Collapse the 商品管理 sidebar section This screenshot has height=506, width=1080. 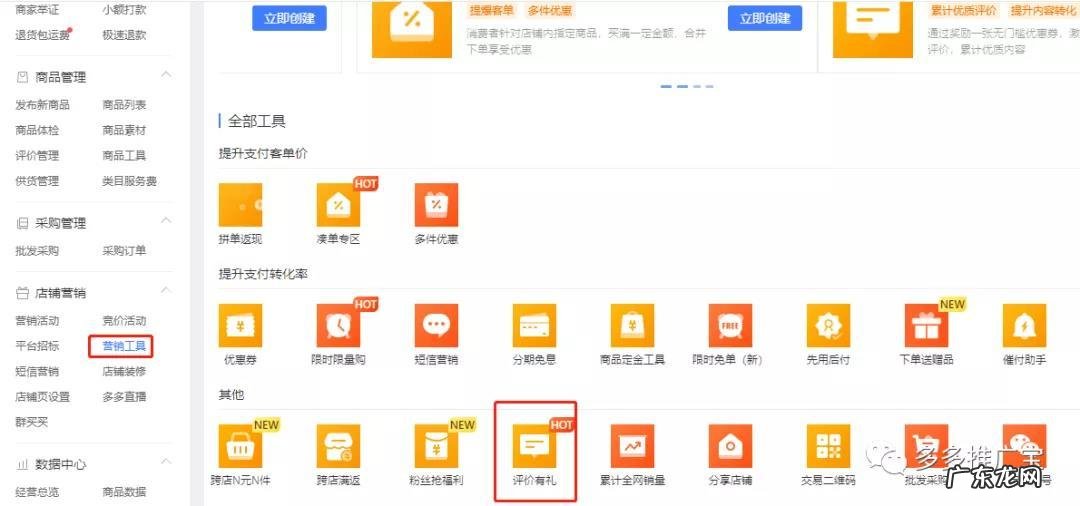point(166,75)
